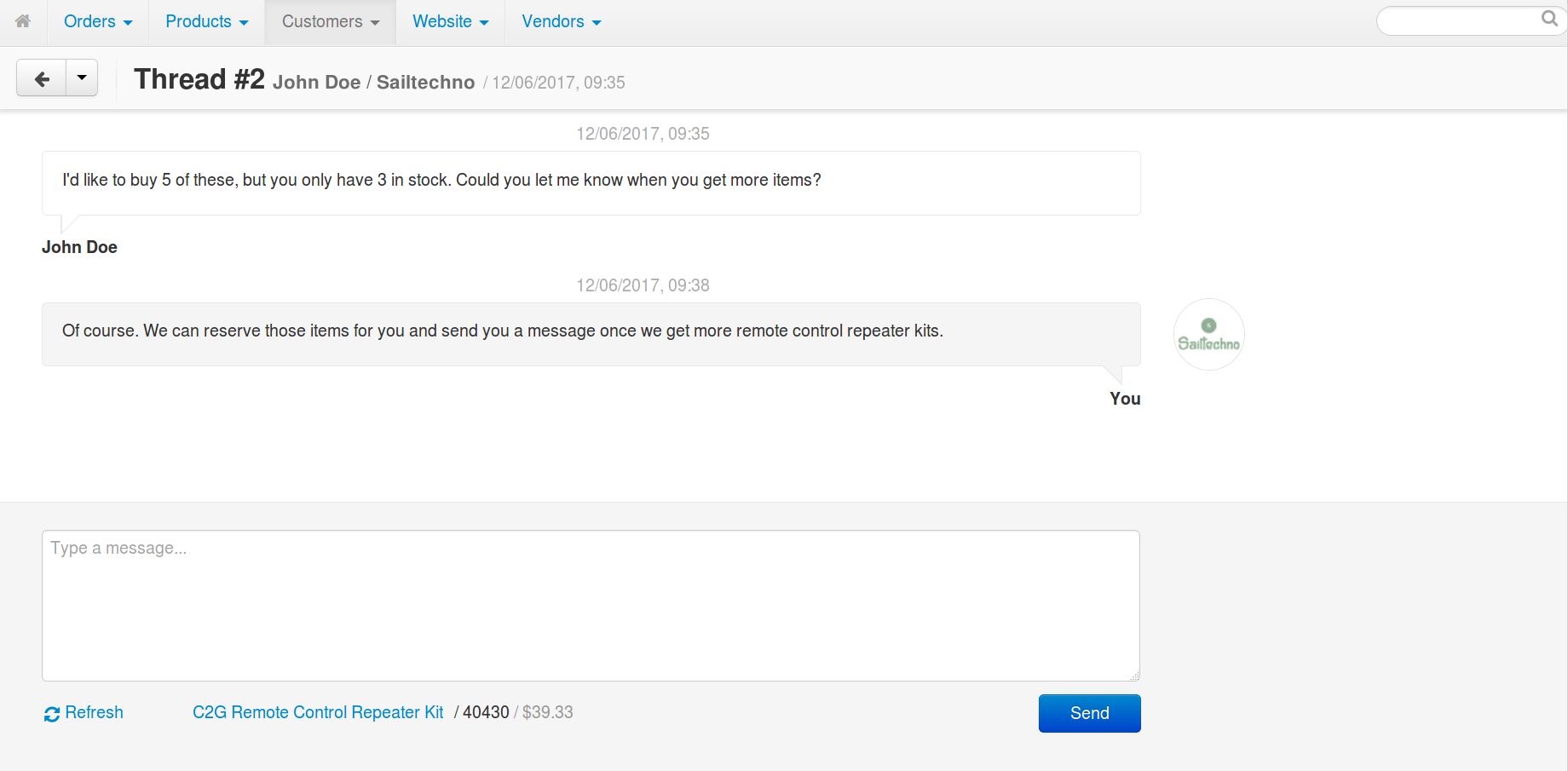Screen dimensions: 1568x771
Task: Click the Thread #2 heading
Action: pyautogui.click(x=199, y=79)
